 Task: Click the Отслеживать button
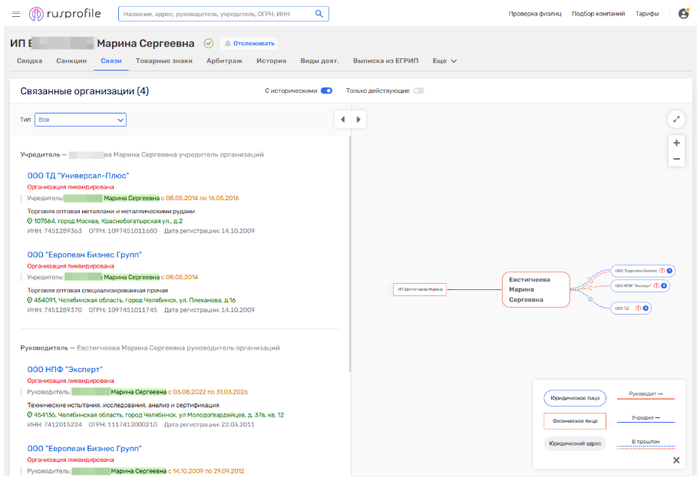click(x=249, y=43)
